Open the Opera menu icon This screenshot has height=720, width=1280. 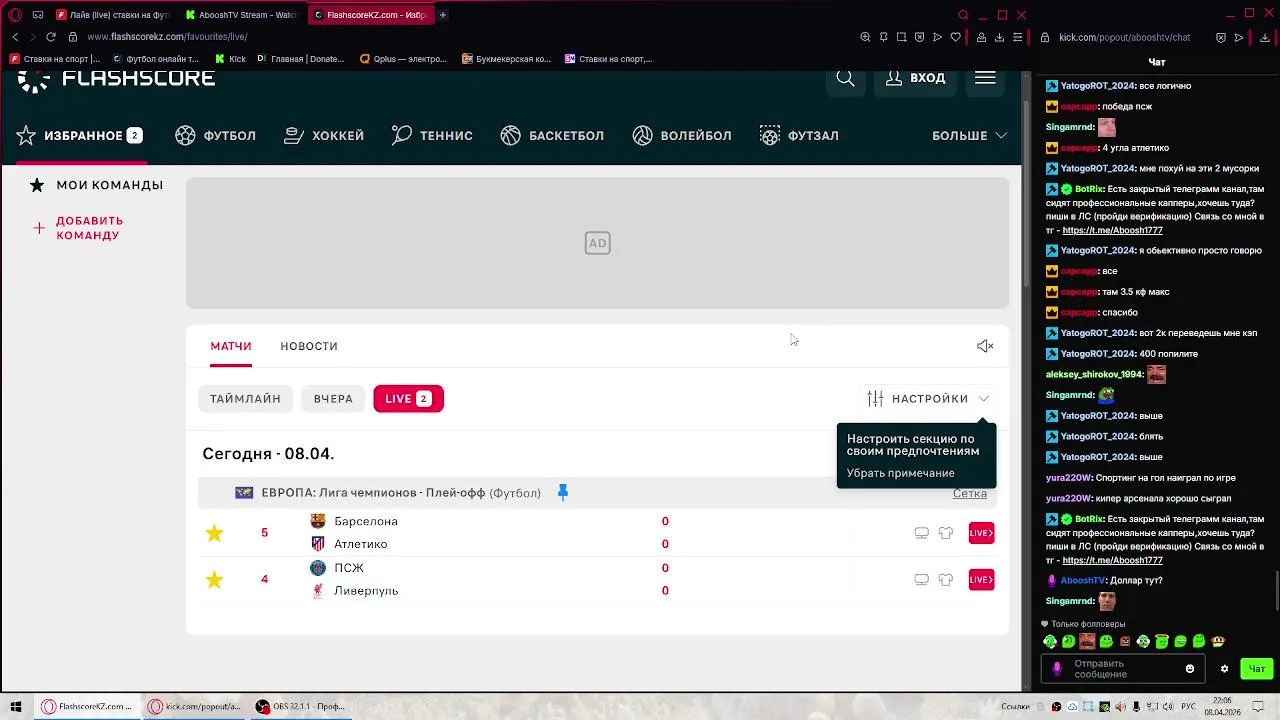click(15, 15)
